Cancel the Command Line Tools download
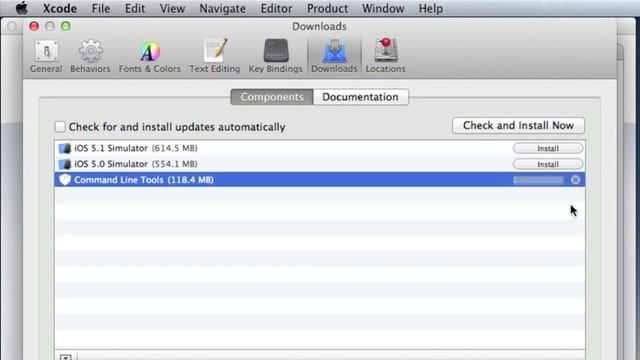The height and width of the screenshot is (360, 640). (576, 180)
